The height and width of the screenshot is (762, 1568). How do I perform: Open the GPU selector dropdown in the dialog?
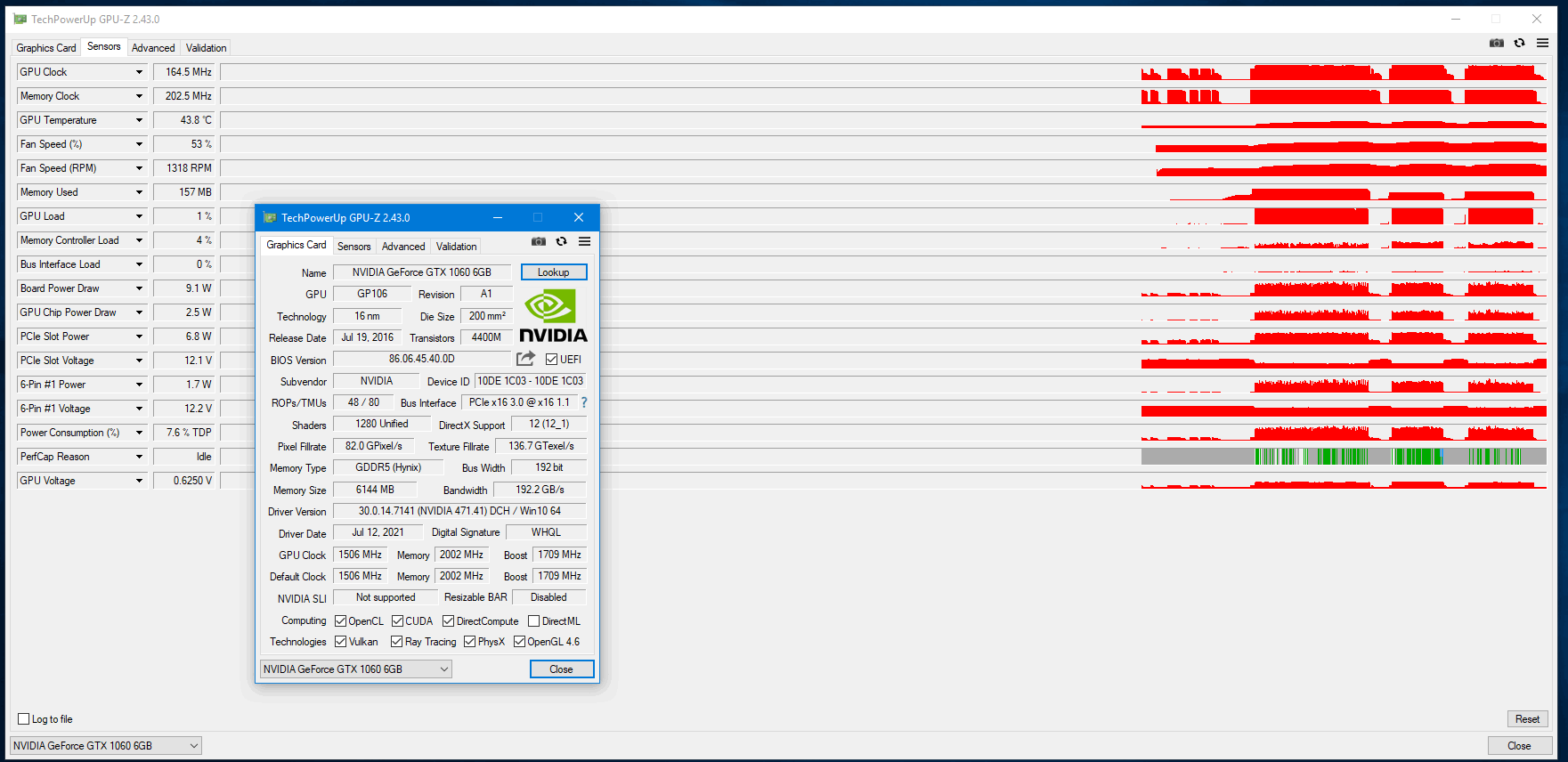pyautogui.click(x=355, y=669)
